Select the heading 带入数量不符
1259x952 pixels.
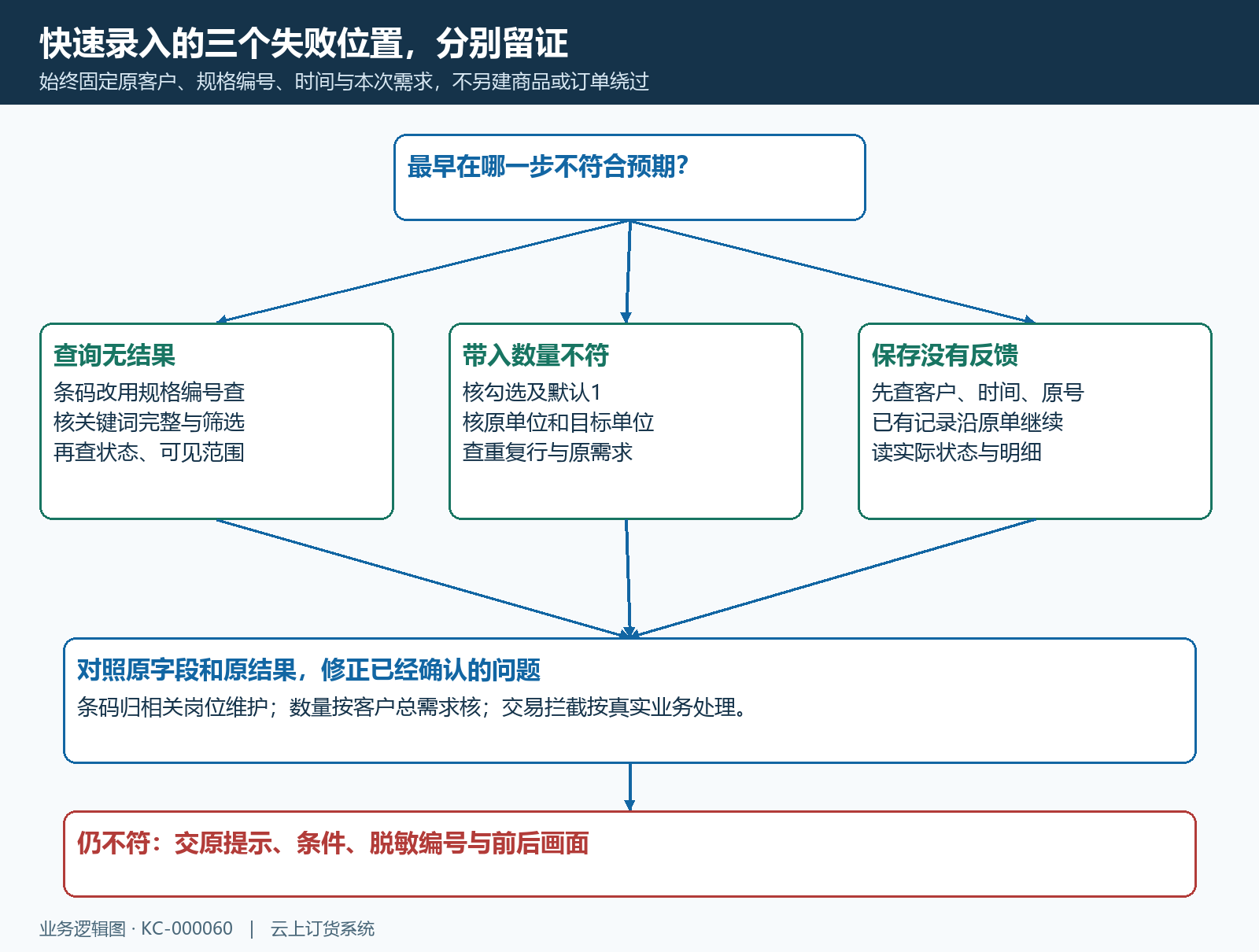[535, 356]
